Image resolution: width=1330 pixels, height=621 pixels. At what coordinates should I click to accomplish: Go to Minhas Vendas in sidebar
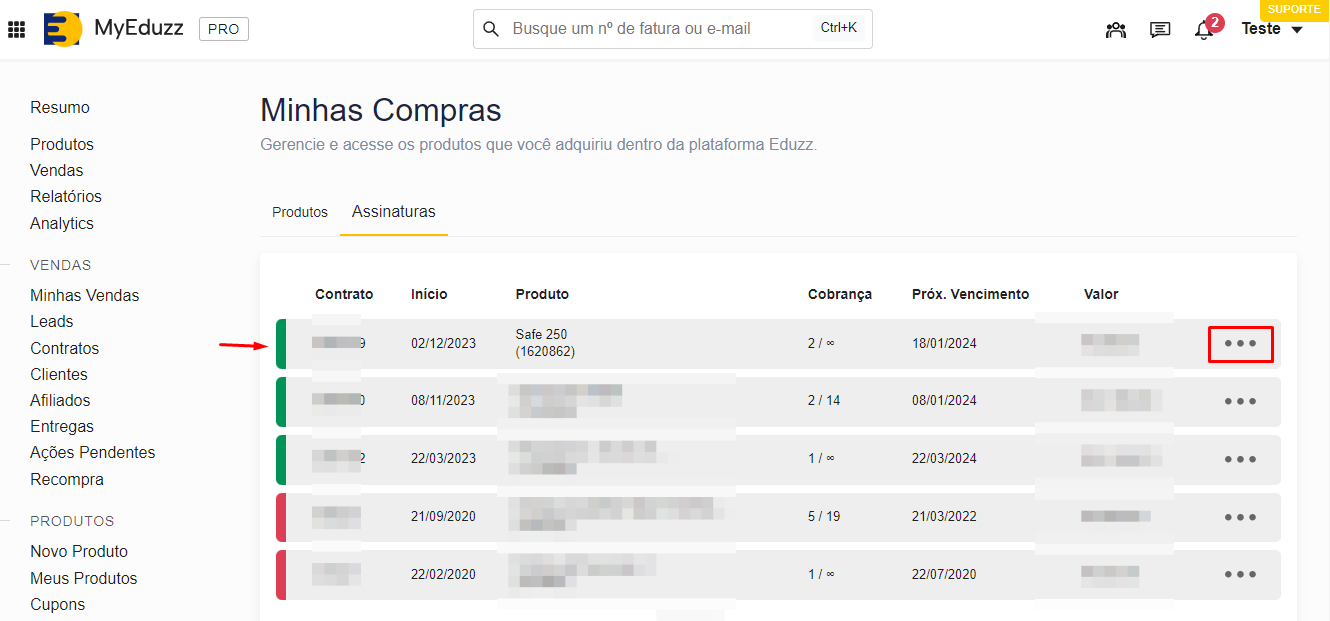click(85, 295)
